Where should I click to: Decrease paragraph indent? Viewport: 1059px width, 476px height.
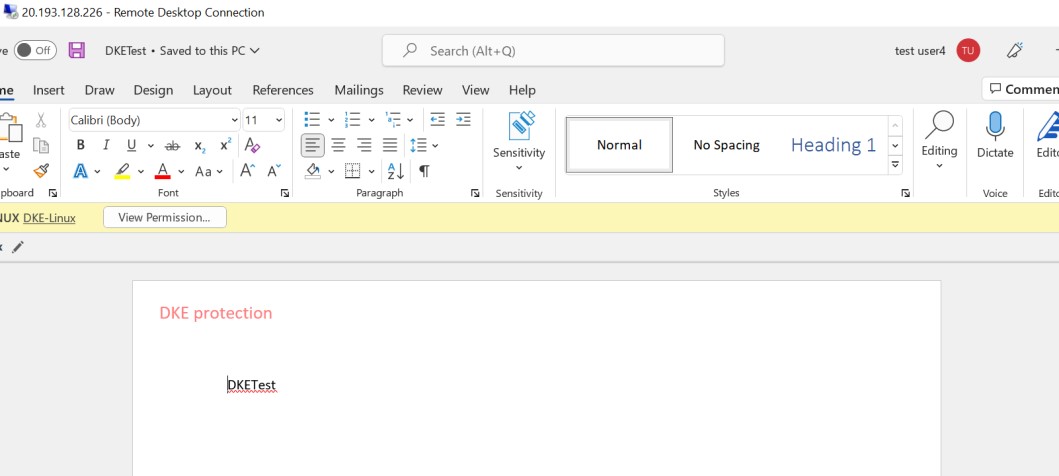[438, 120]
